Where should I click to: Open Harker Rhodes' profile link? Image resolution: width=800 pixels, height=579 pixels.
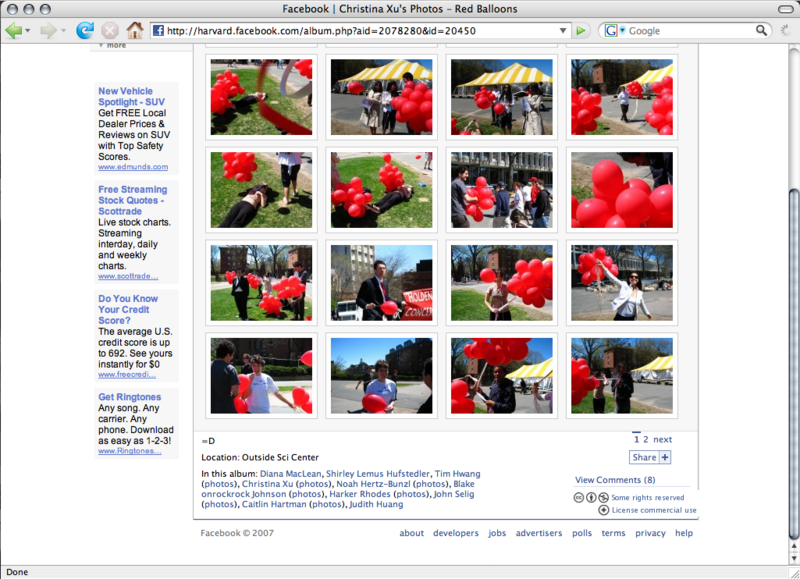[x=360, y=494]
